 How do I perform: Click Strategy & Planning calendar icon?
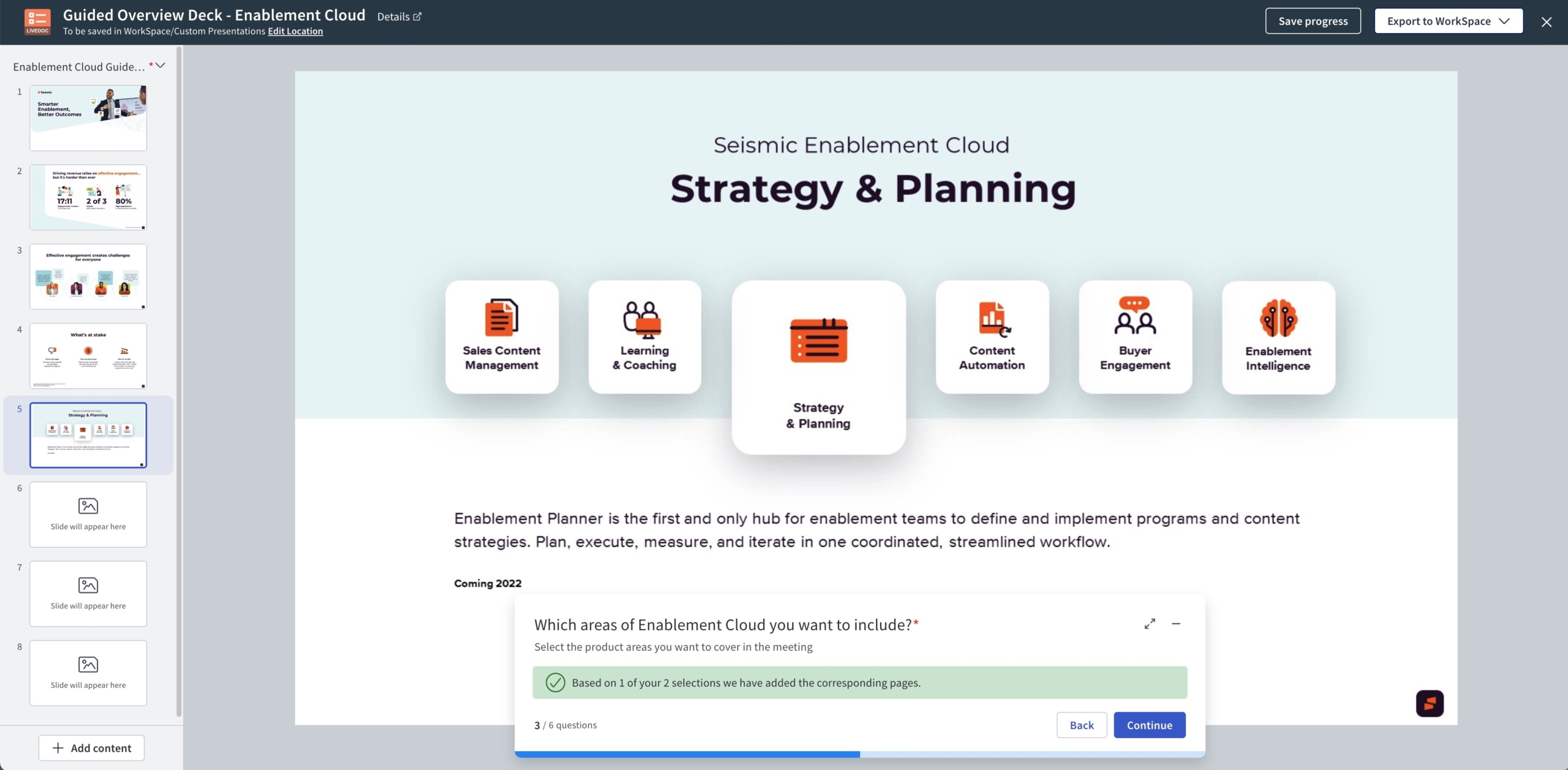tap(818, 340)
